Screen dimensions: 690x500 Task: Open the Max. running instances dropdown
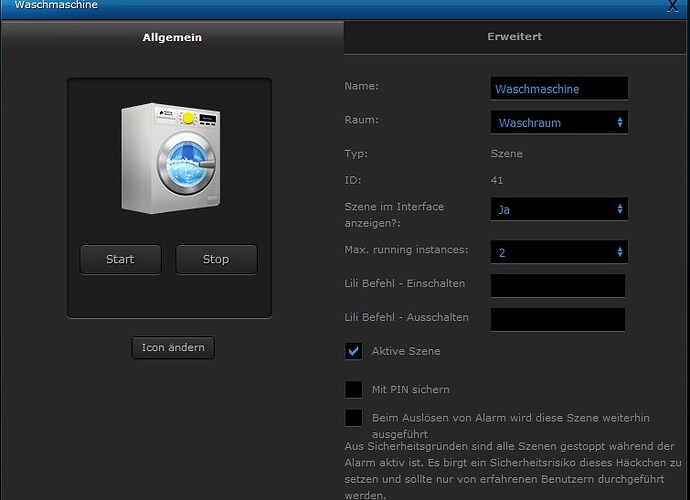pyautogui.click(x=558, y=252)
